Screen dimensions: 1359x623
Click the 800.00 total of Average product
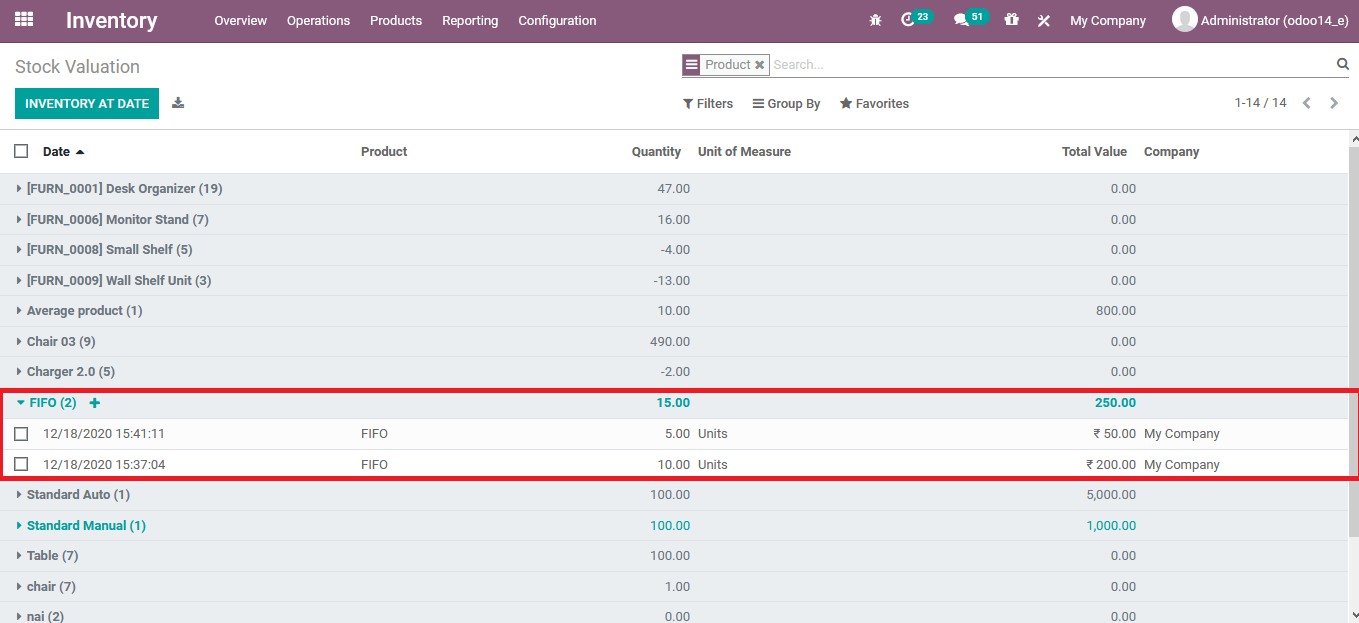click(x=1116, y=311)
